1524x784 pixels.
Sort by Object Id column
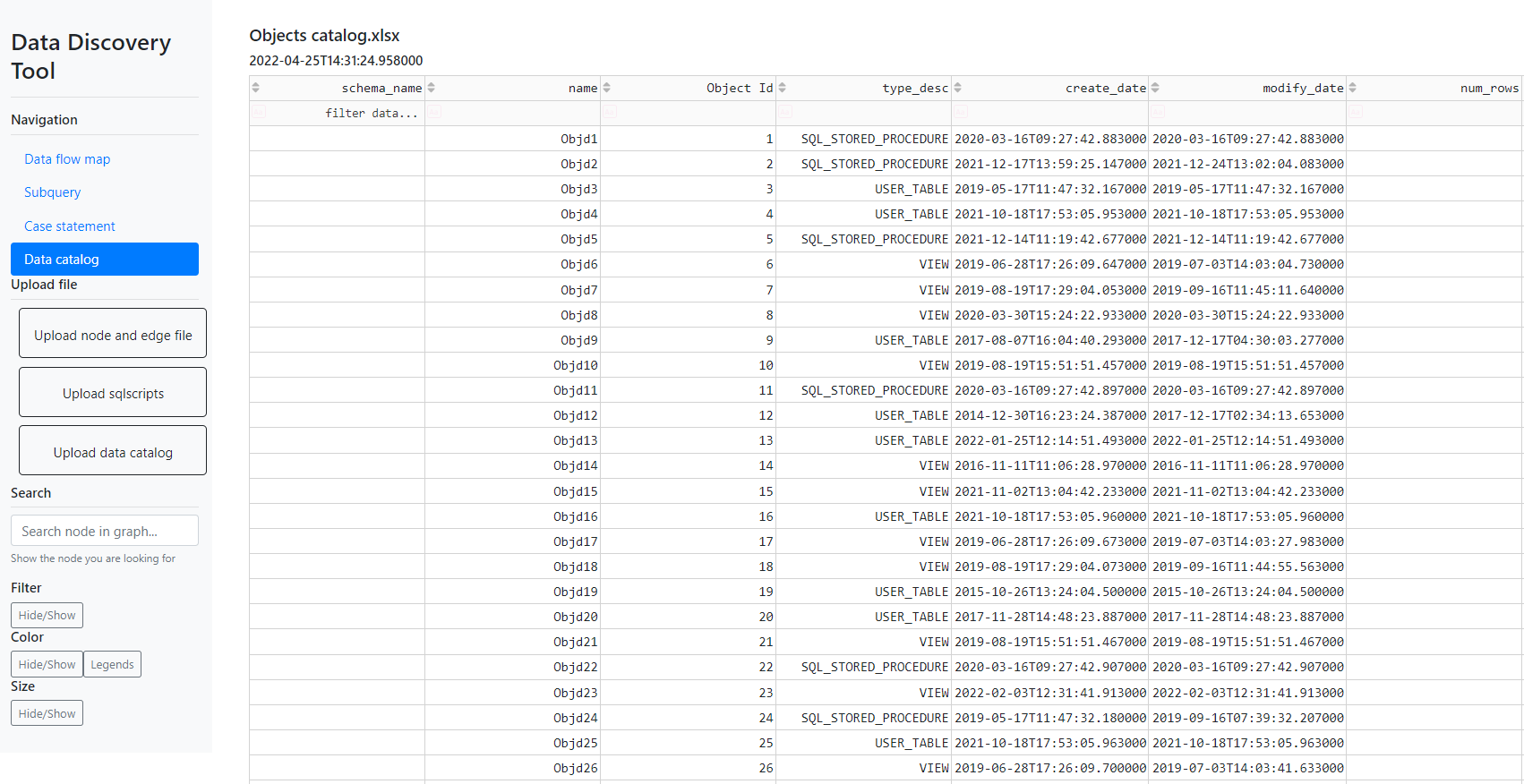point(607,88)
